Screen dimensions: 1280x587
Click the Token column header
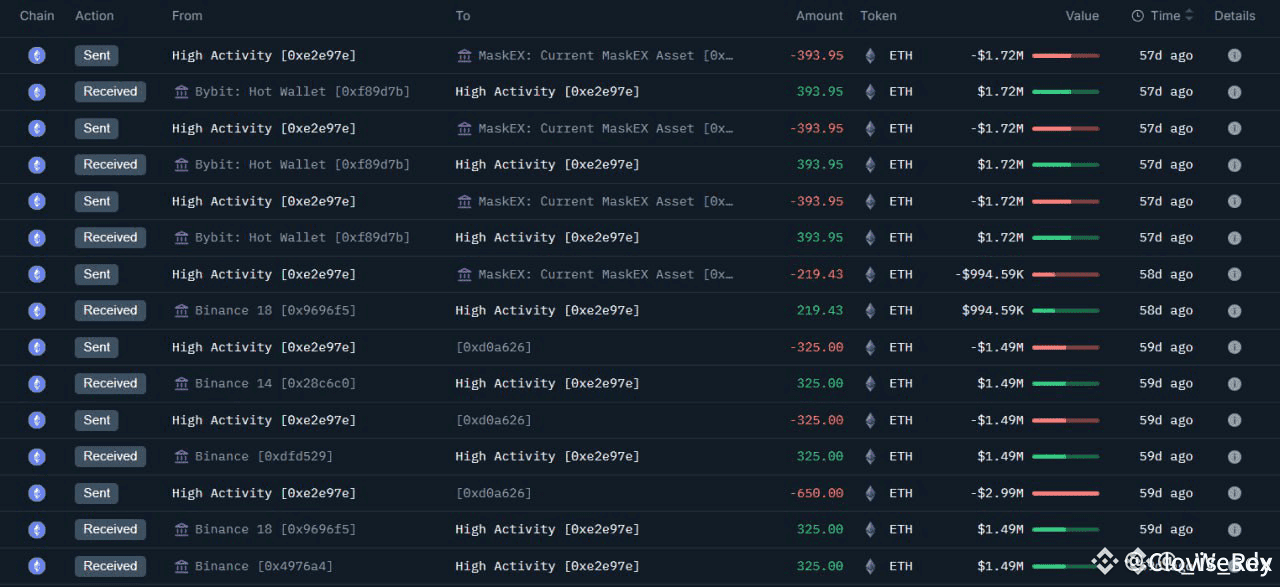tap(879, 15)
